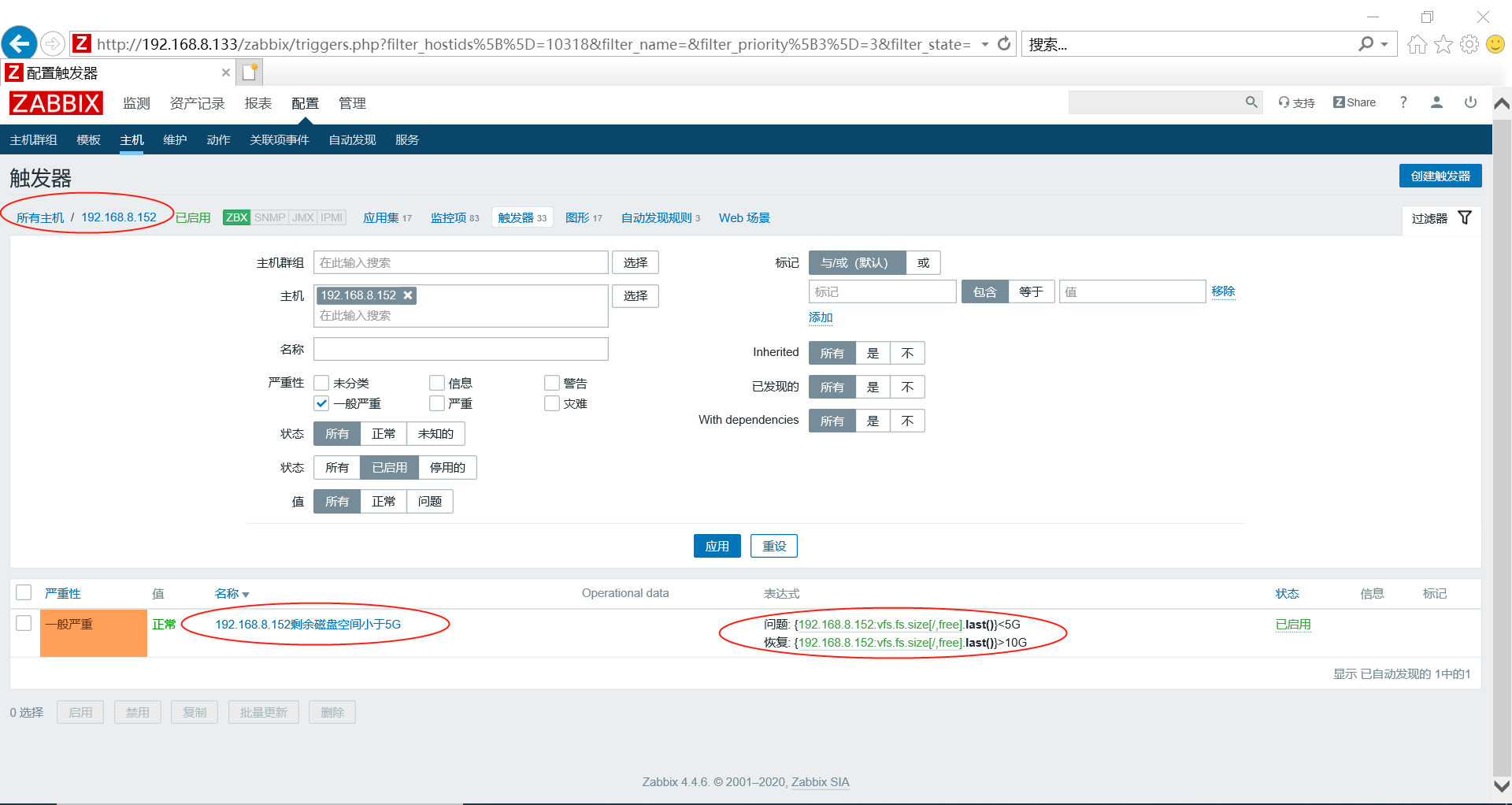This screenshot has height=805, width=1512.
Task: Select 等于 tag operator option
Action: (x=1031, y=291)
